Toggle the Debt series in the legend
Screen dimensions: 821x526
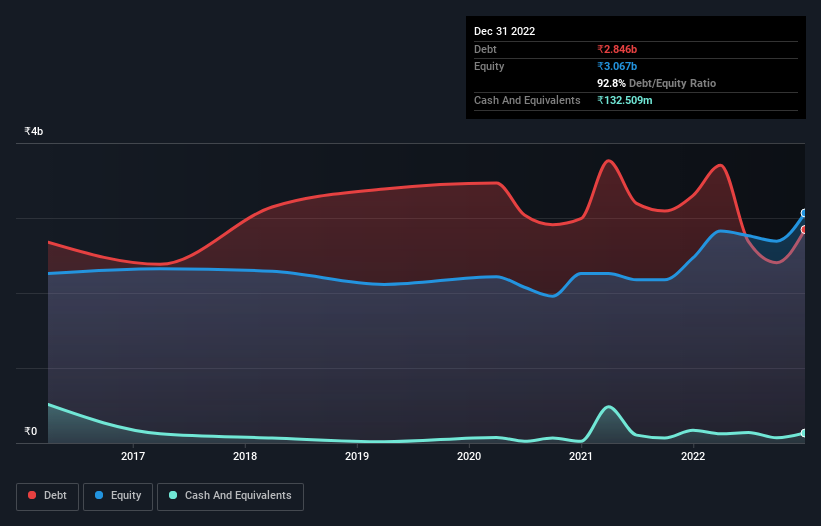[47, 496]
